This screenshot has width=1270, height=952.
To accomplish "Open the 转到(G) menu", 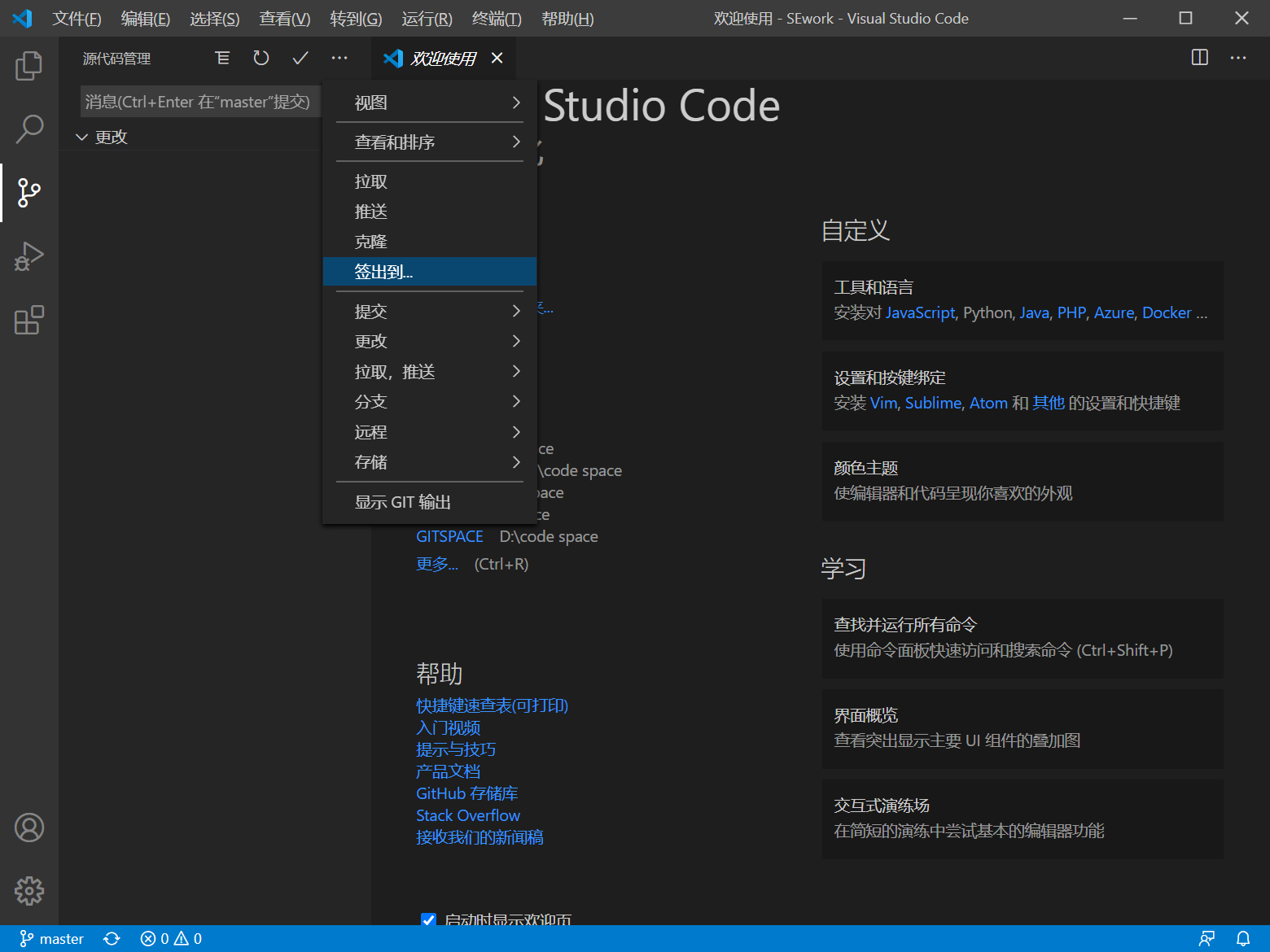I will click(356, 18).
